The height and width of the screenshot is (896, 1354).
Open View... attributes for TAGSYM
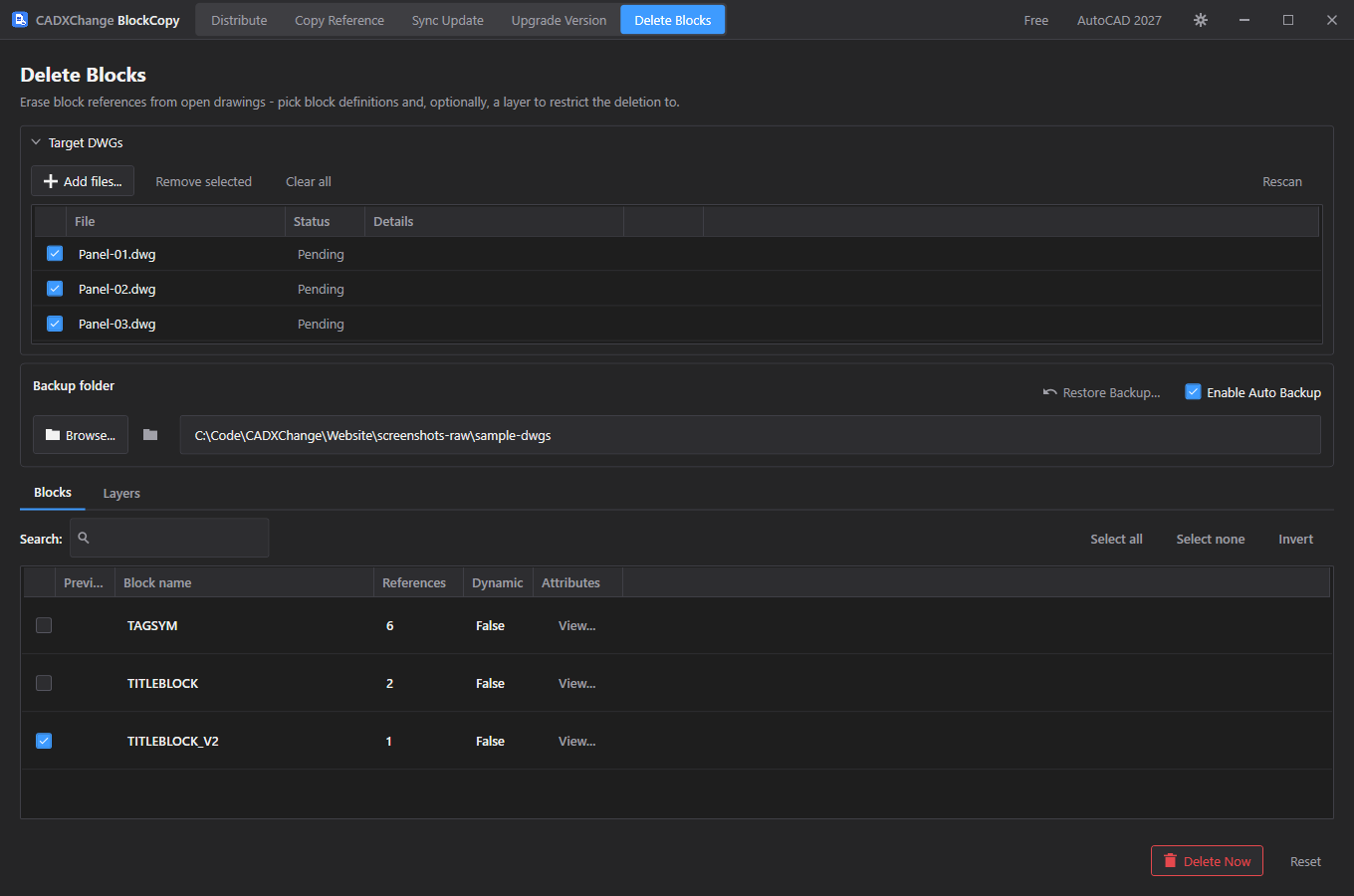(576, 625)
